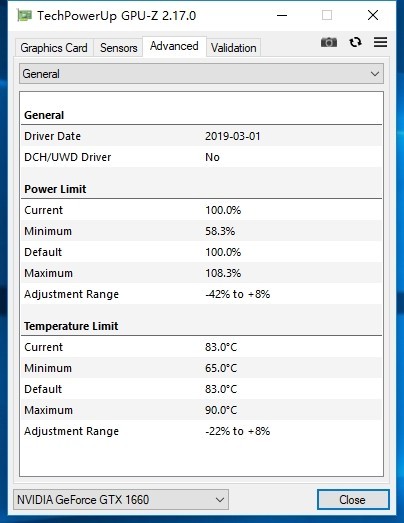The height and width of the screenshot is (523, 404).
Task: Expand the General category dropdown
Action: pyautogui.click(x=201, y=74)
